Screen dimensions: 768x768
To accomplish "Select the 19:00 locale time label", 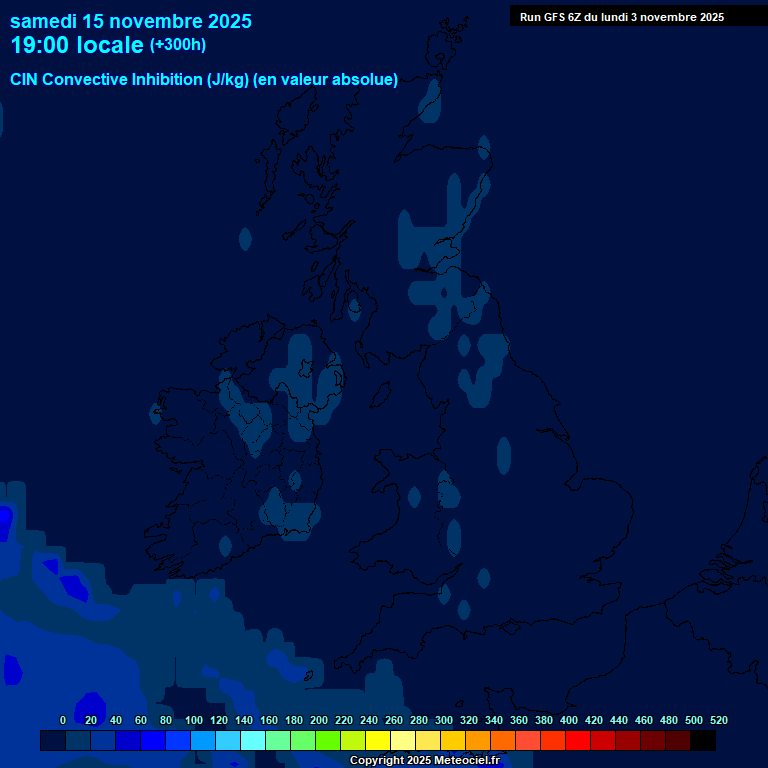I will 77,46.
